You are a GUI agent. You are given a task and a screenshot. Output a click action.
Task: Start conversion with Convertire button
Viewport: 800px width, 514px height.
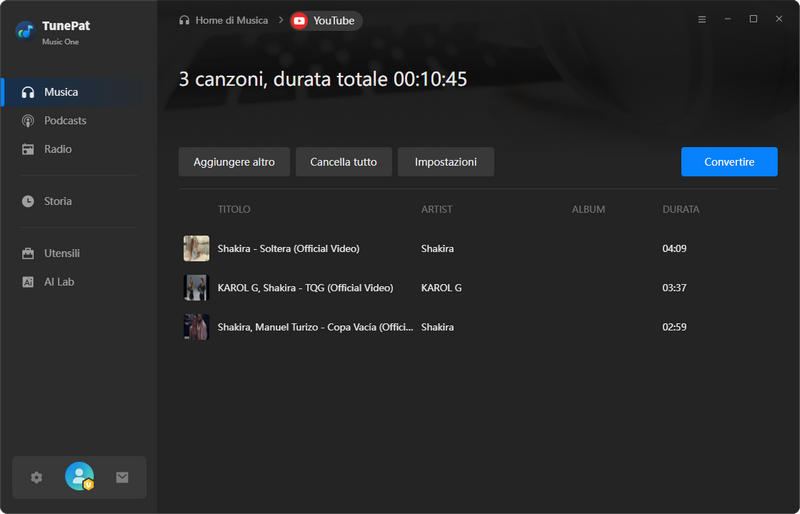tap(729, 162)
